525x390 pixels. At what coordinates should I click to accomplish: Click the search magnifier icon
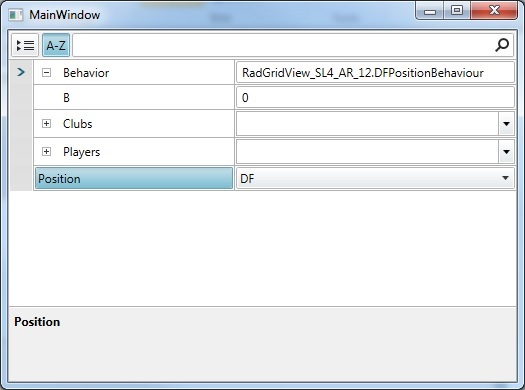coord(502,45)
